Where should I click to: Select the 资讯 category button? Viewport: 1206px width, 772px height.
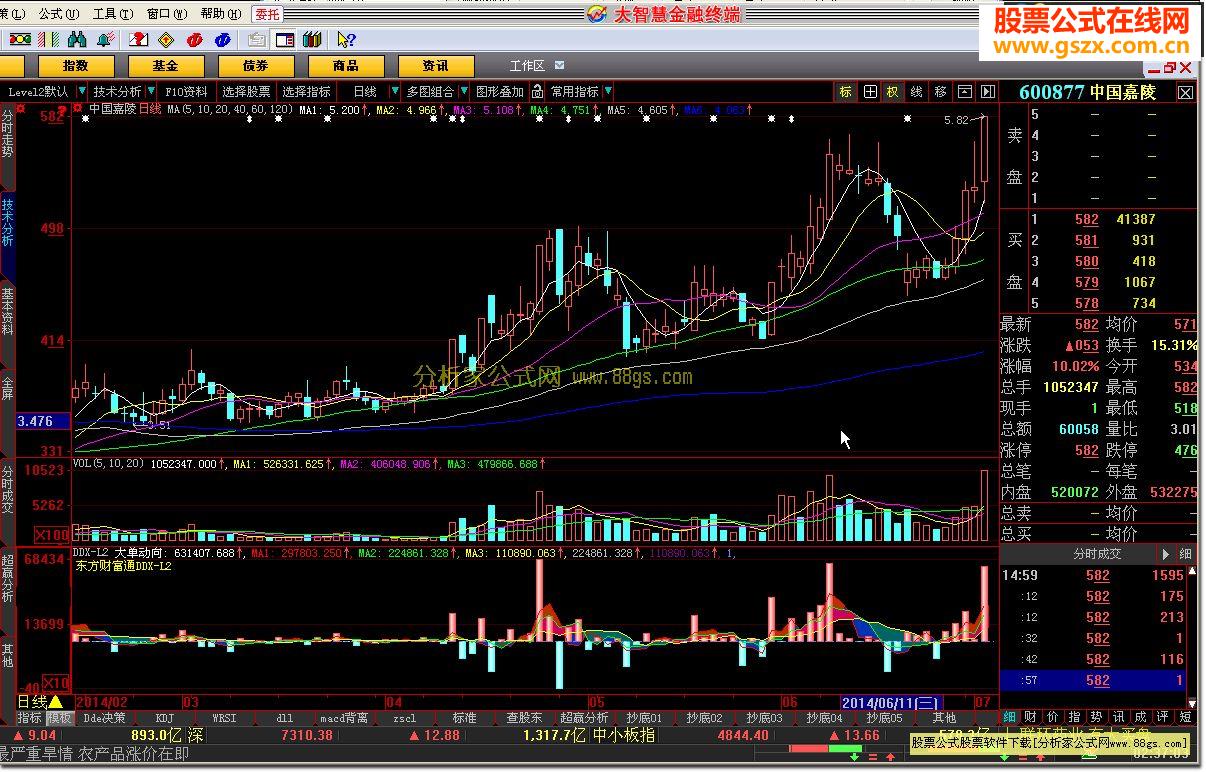pyautogui.click(x=436, y=66)
